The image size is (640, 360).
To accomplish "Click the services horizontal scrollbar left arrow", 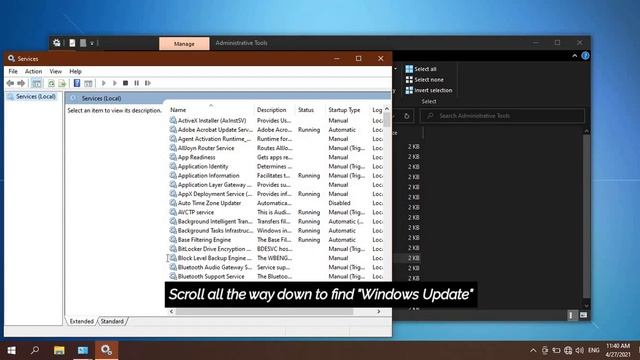I will 171,311.
